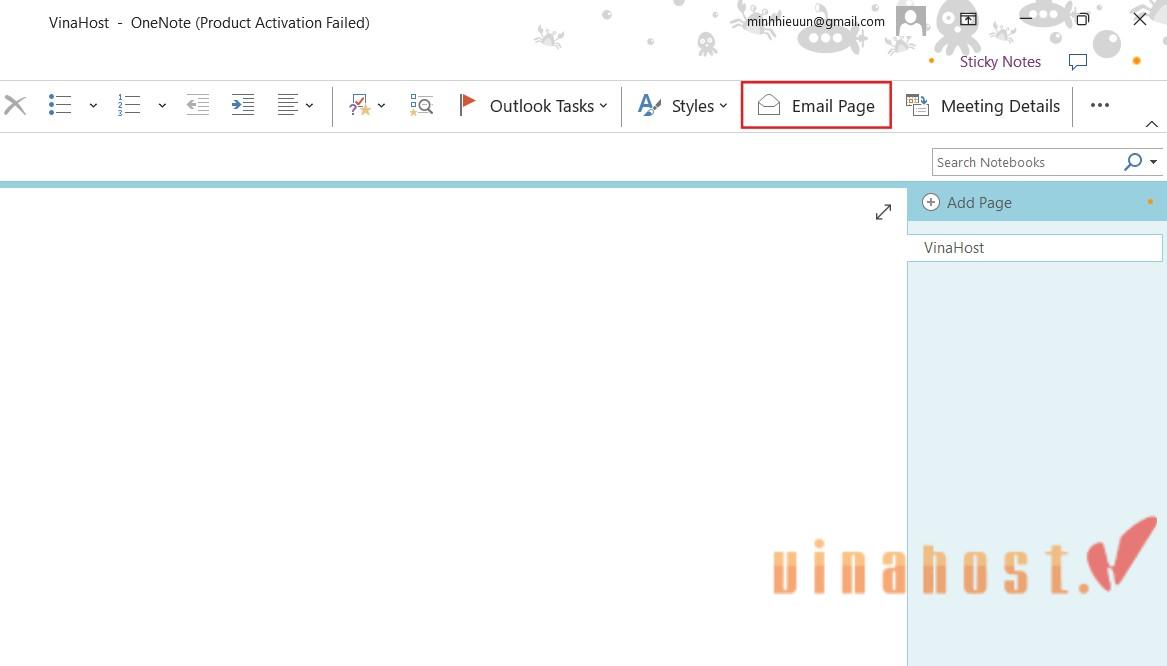Open ribbon display options icon in title bar
The height and width of the screenshot is (666, 1167).
(968, 19)
